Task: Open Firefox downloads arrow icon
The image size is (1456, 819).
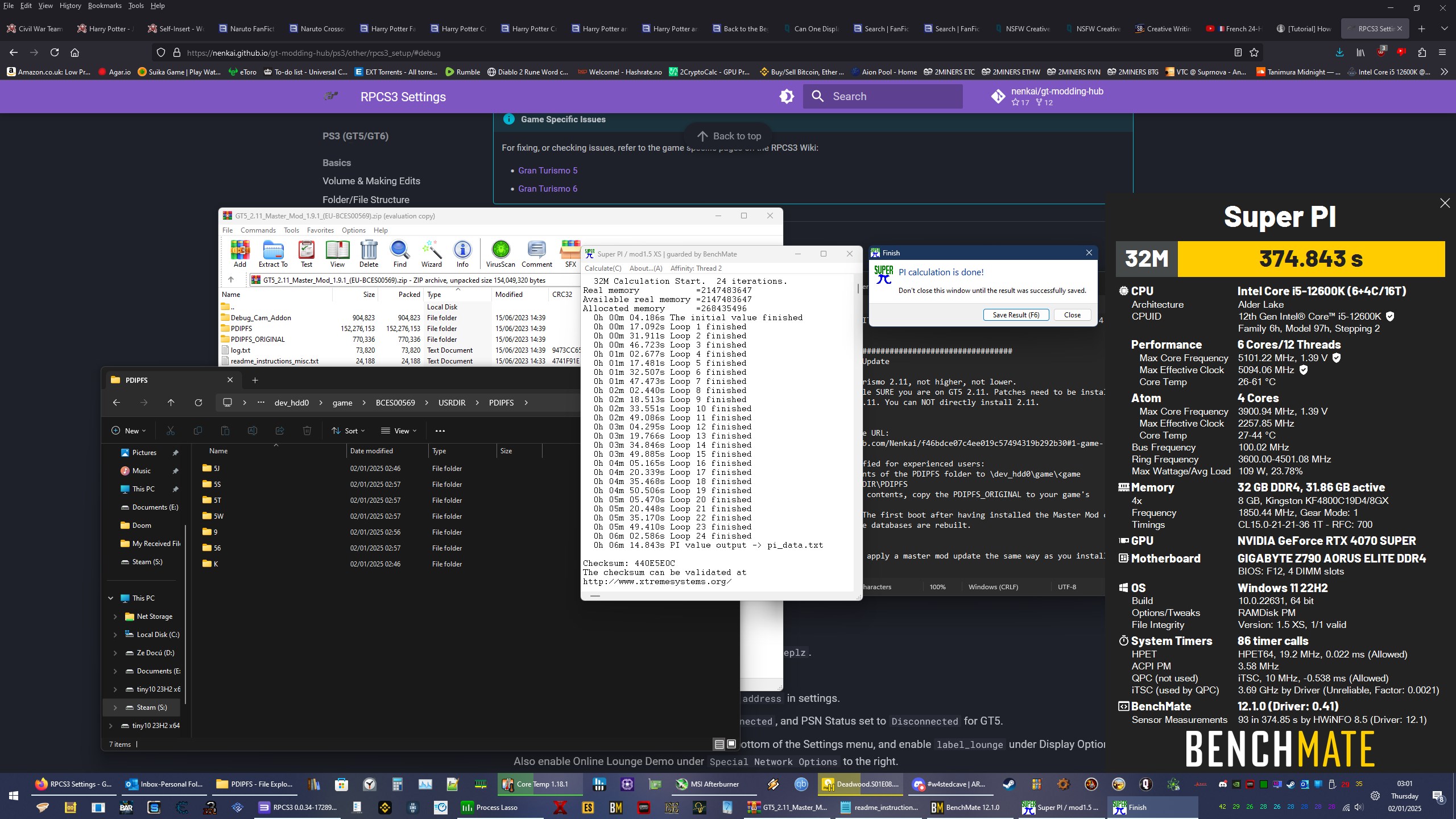Action: coord(1339,52)
